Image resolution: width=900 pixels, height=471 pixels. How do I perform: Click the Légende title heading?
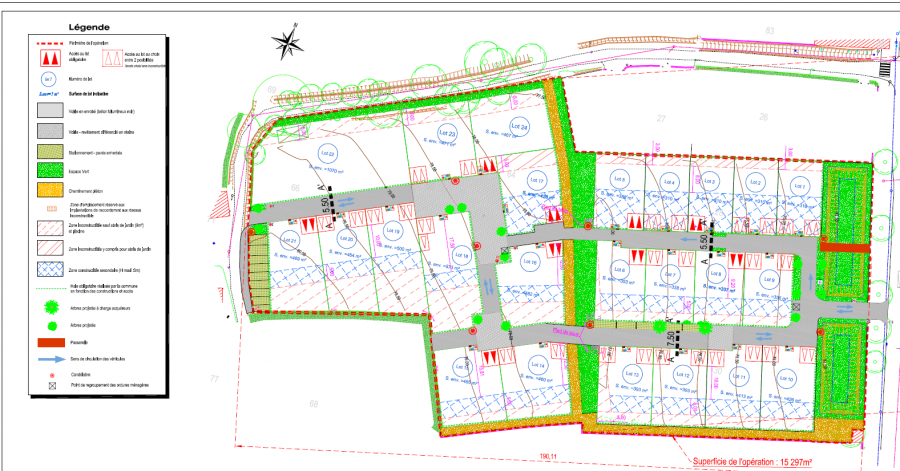[x=91, y=28]
